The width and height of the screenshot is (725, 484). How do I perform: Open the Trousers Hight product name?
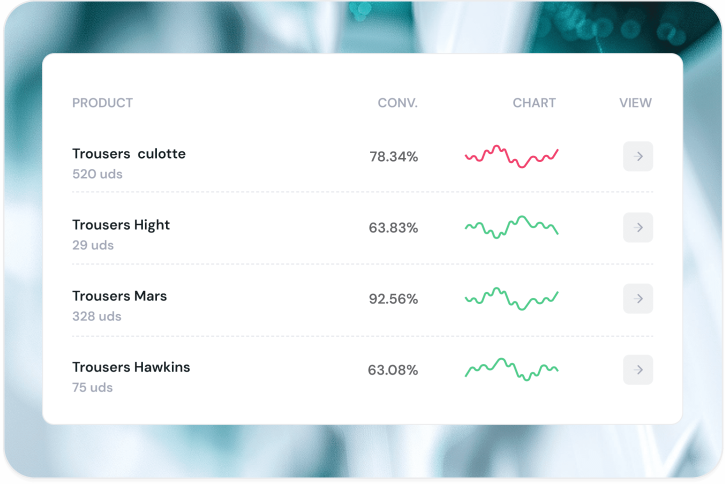point(121,225)
